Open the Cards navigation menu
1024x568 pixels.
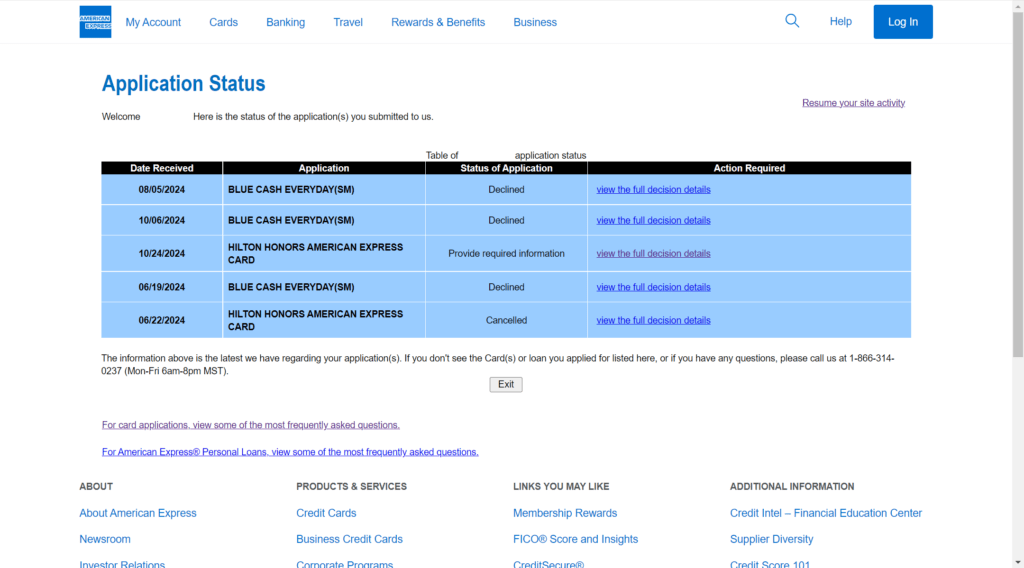point(223,22)
